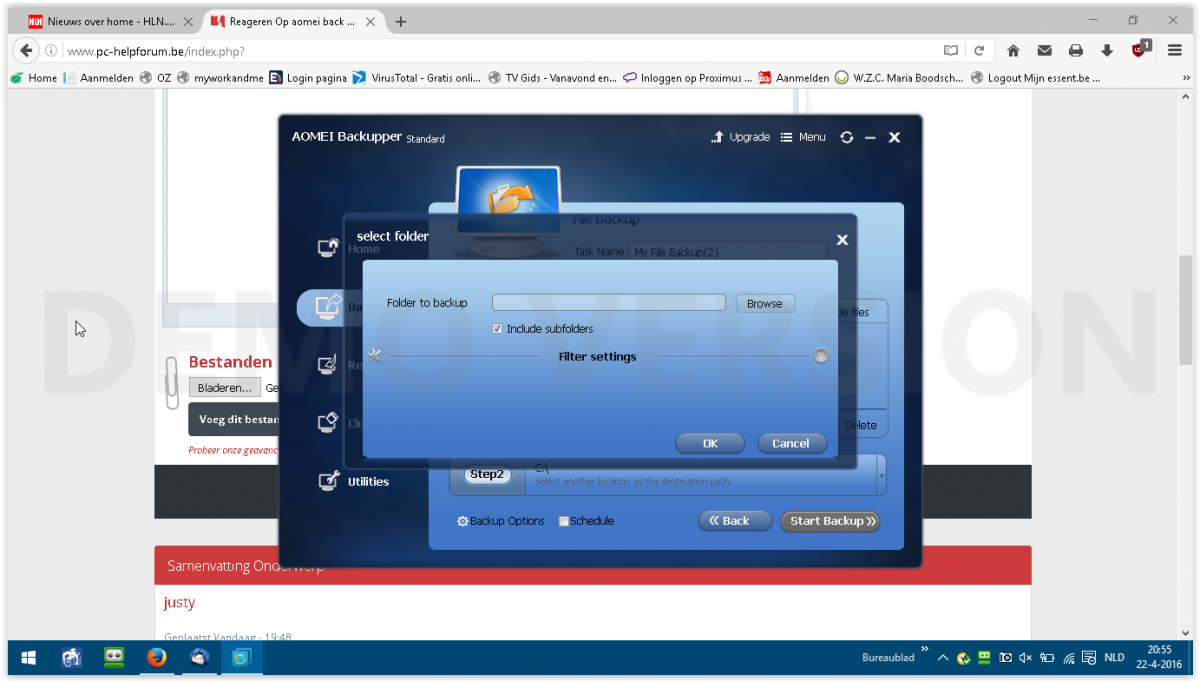Reload the current Firefox page
The image size is (1200, 682).
pos(979,51)
